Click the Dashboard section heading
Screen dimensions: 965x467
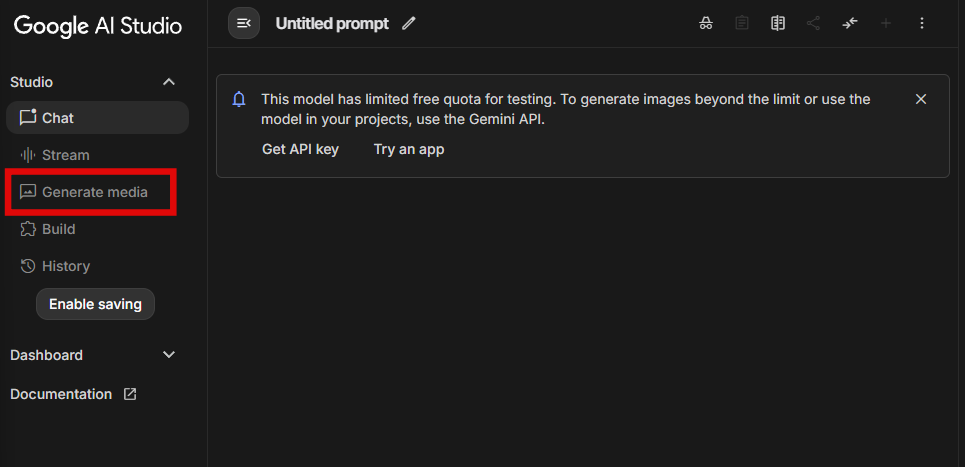point(46,355)
